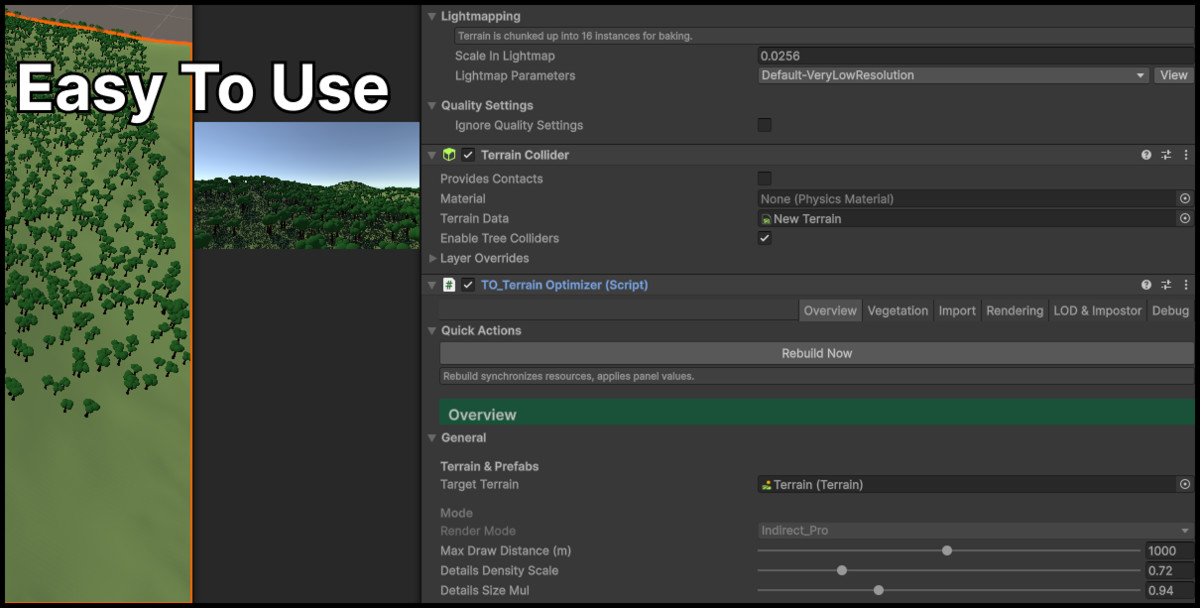Screen dimensions: 1200x608
Task: Open Terrain Collider three-dot options menu
Action: pyautogui.click(x=1186, y=155)
